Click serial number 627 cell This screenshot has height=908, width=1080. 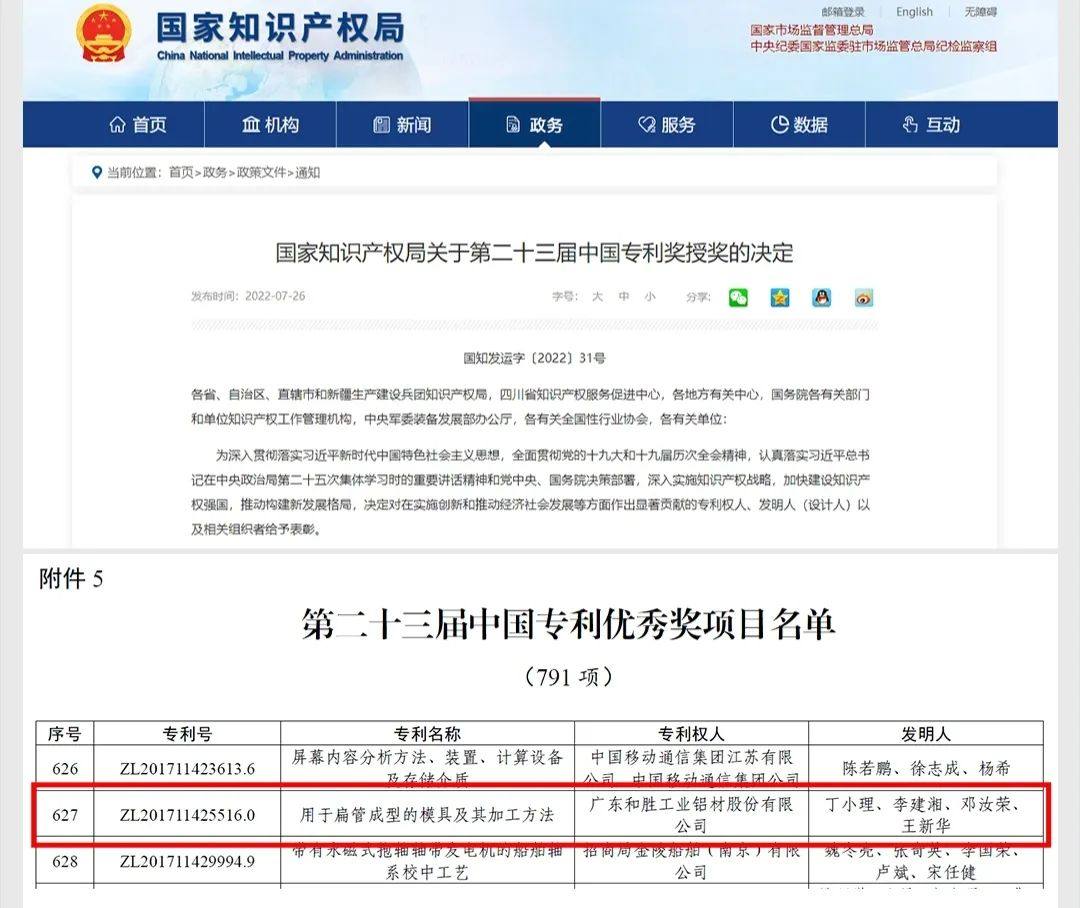click(x=65, y=815)
